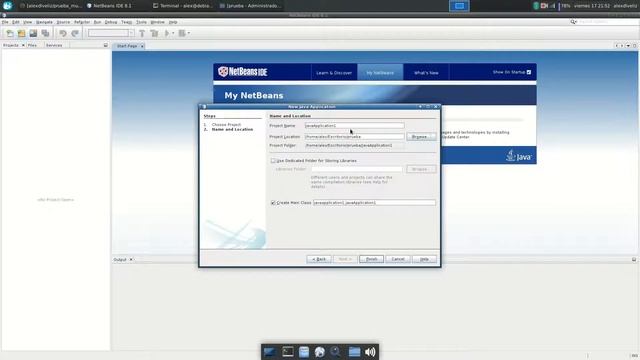
Task: Select the What's New tab
Action: pos(426,73)
